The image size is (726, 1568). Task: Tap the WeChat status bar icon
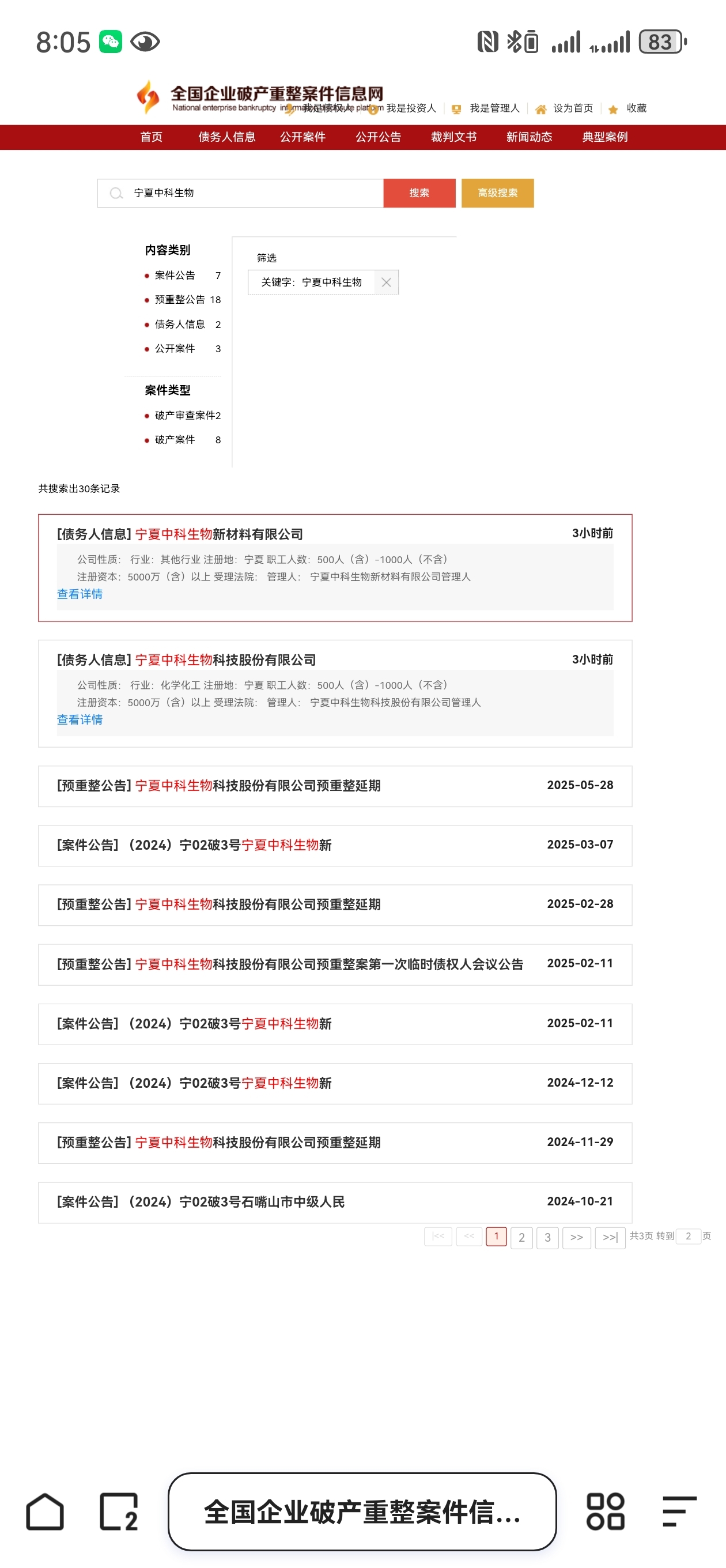[111, 42]
